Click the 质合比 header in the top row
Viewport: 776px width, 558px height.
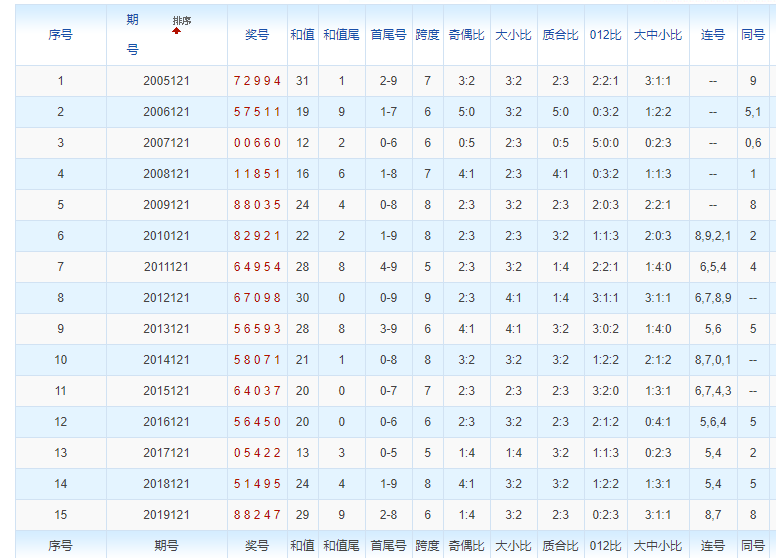[x=560, y=35]
